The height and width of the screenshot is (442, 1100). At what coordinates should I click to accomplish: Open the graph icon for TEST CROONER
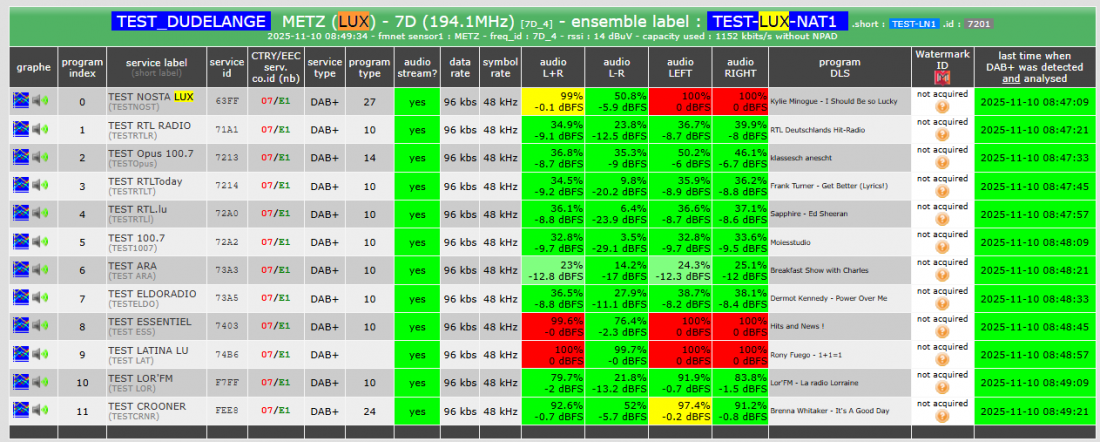coord(21,410)
